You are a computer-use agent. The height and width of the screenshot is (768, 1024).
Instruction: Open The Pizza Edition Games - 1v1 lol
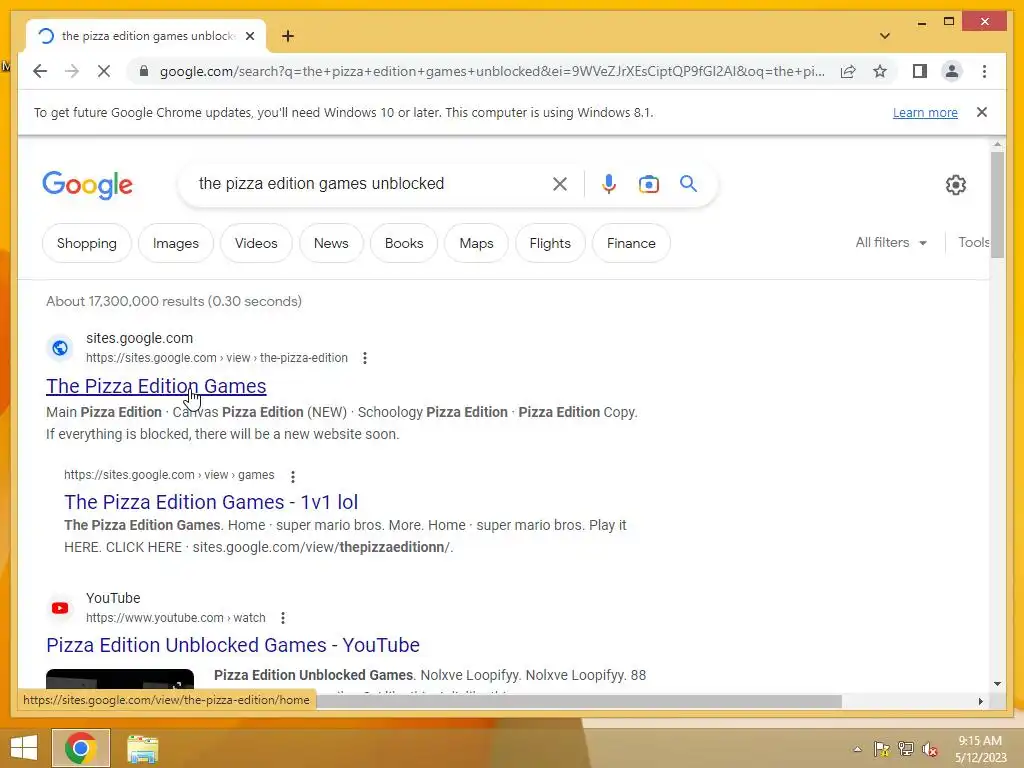211,502
